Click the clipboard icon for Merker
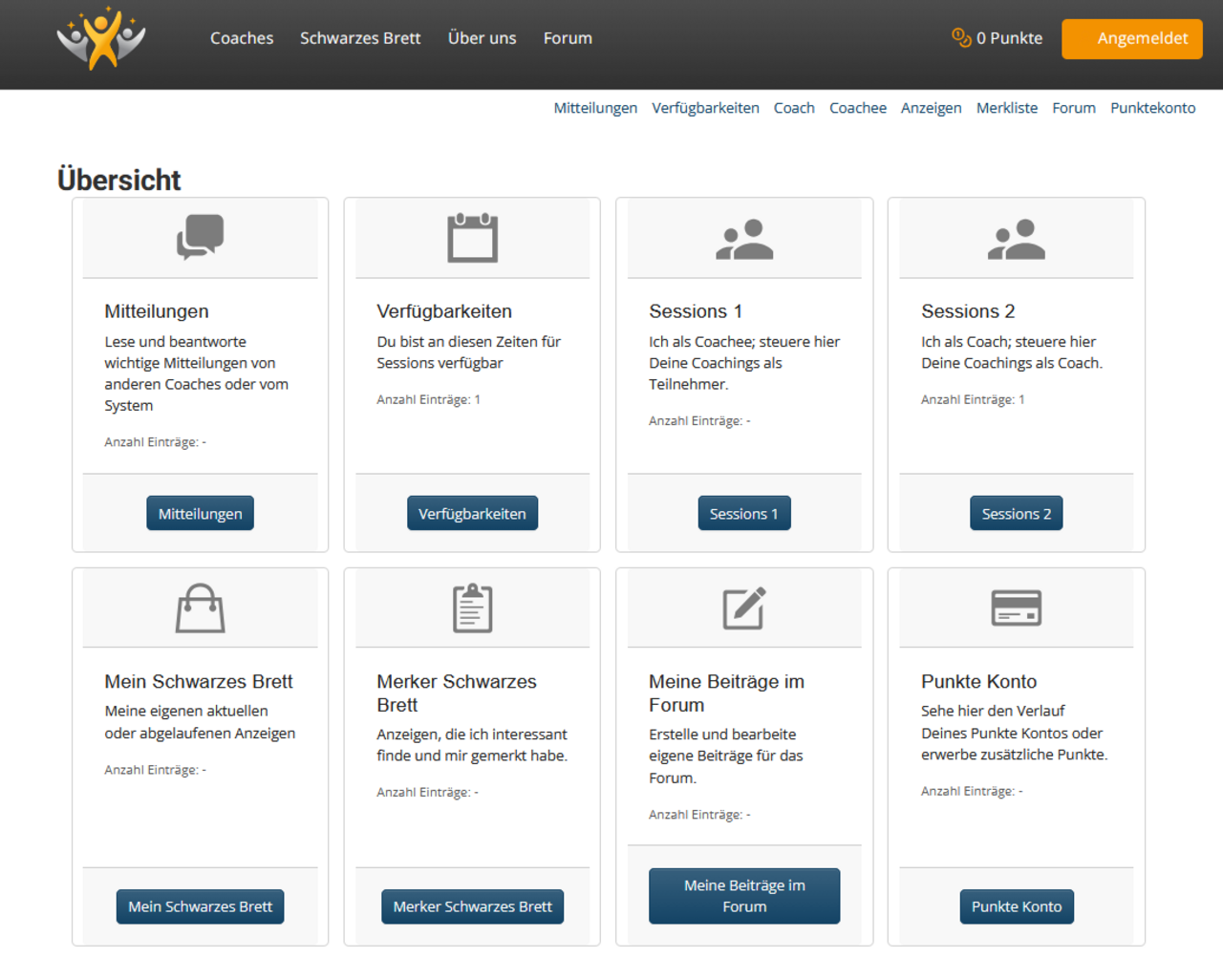Screen dimensions: 1223x980 [472, 608]
